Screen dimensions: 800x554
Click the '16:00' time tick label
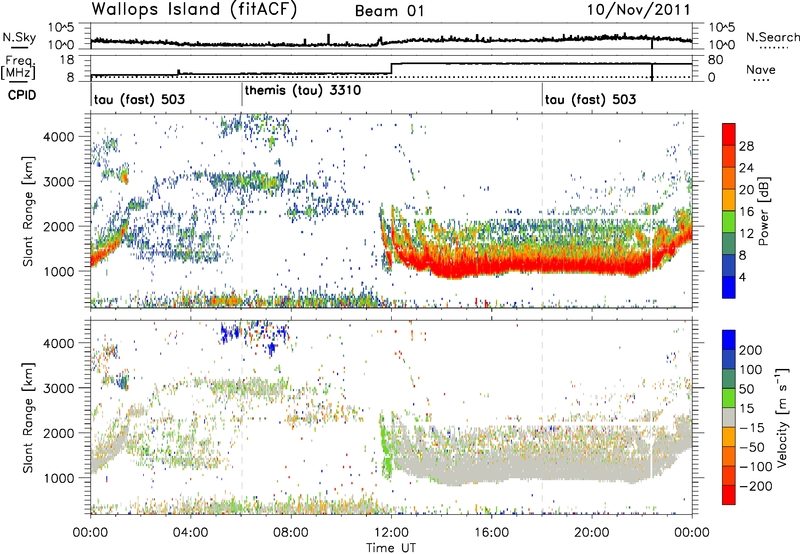pos(492,533)
